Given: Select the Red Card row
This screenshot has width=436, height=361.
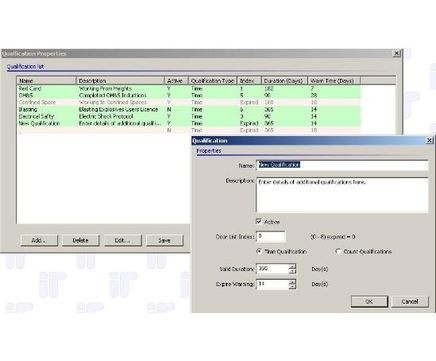Looking at the screenshot, I should point(189,88).
